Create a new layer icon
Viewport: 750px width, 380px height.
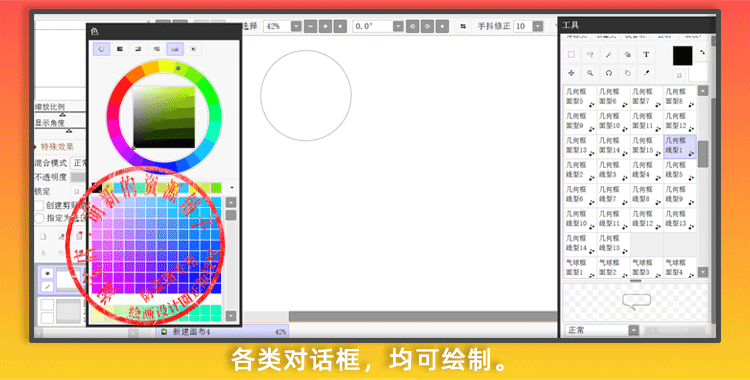point(43,236)
